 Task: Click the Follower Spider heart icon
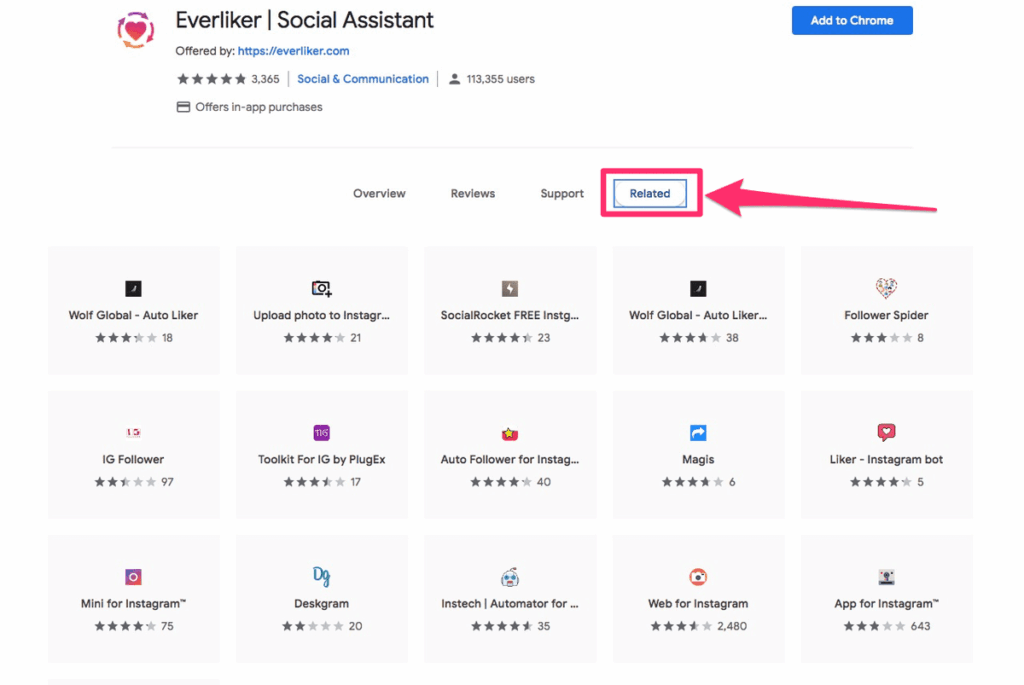886,288
